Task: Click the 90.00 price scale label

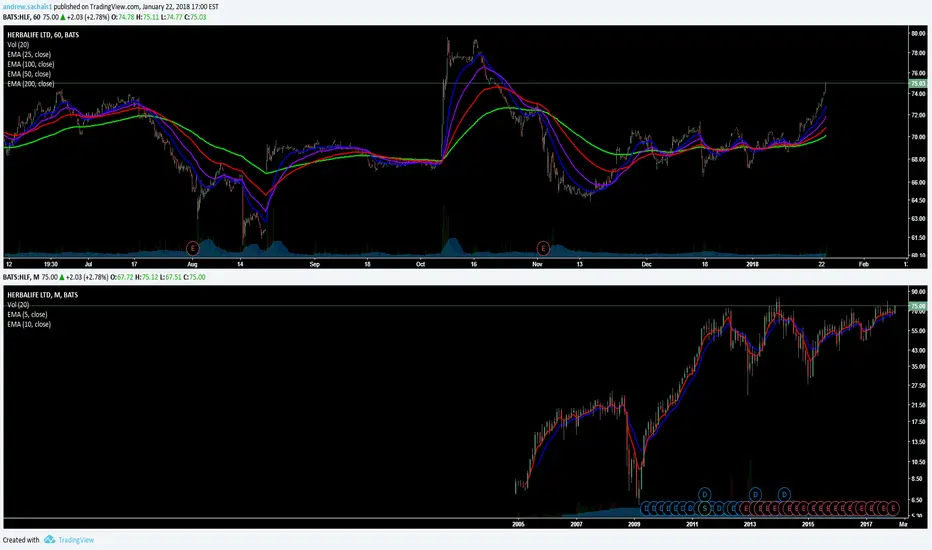Action: point(918,293)
